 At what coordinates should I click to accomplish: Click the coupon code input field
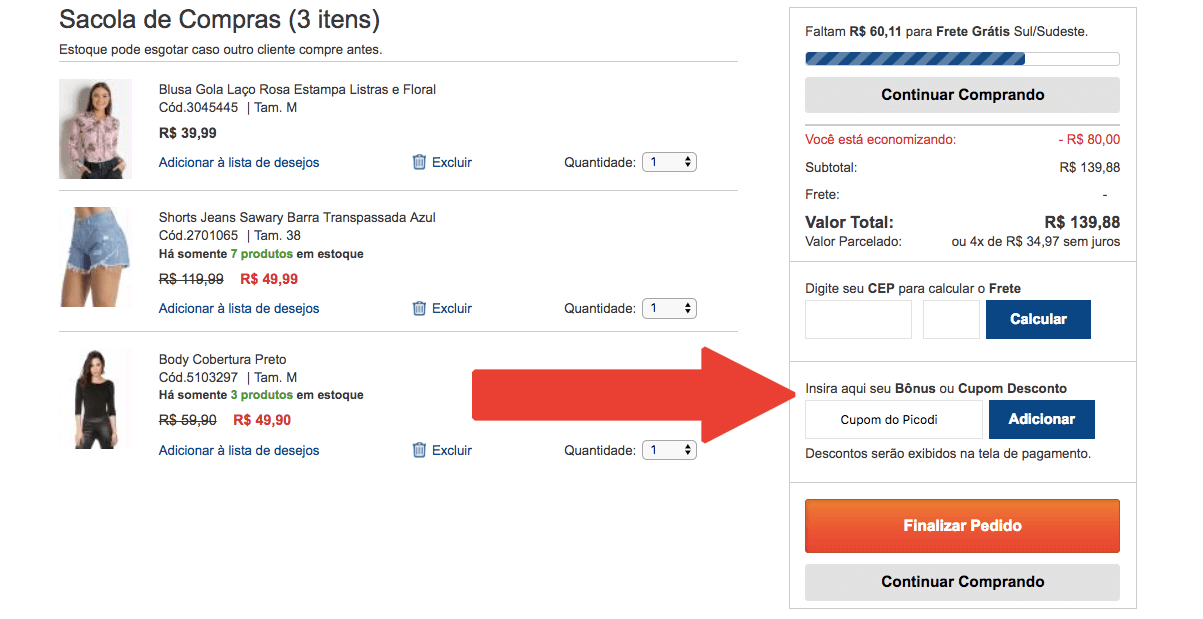coord(894,420)
